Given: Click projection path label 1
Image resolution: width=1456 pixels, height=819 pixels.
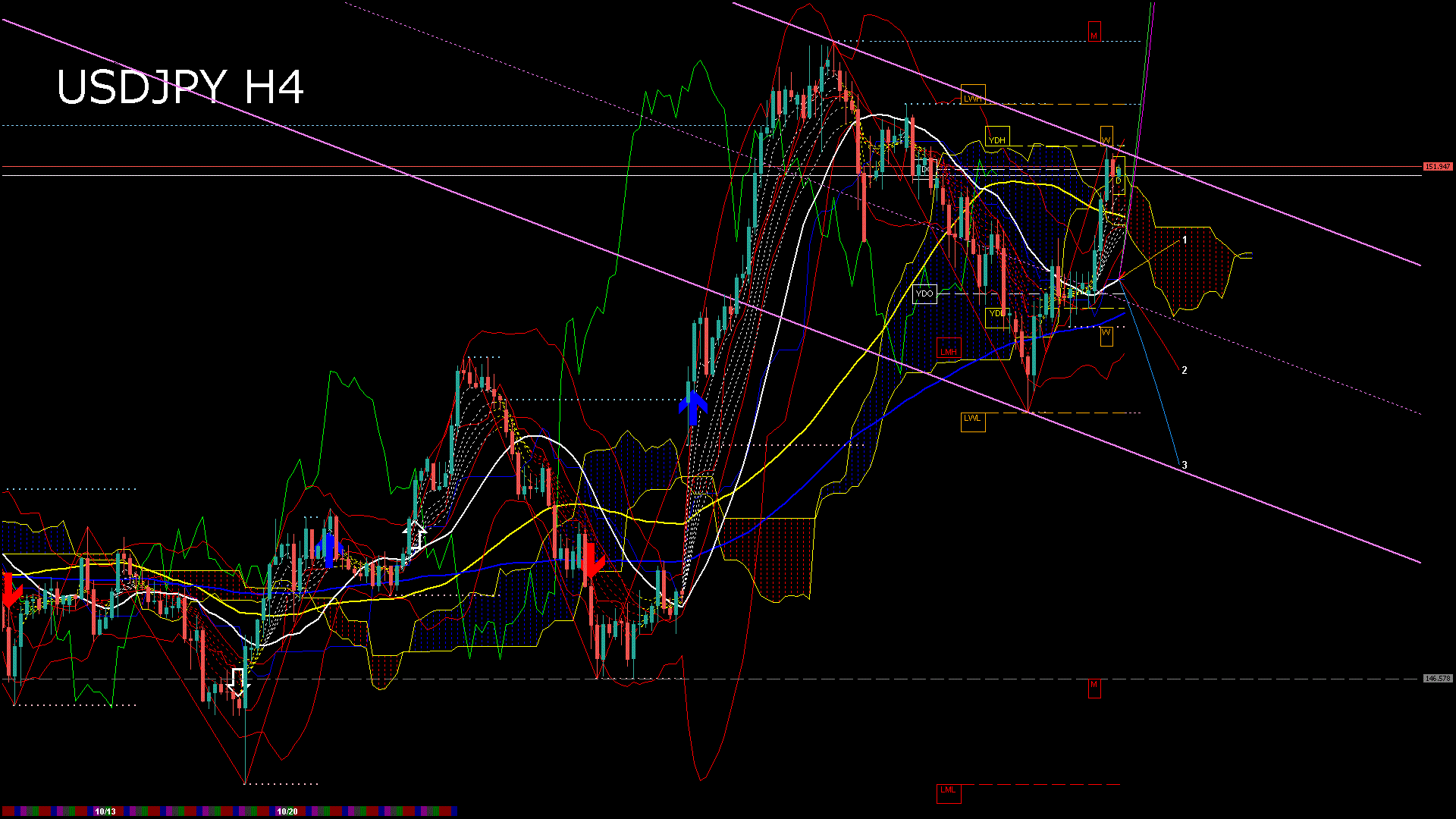Looking at the screenshot, I should [1185, 240].
